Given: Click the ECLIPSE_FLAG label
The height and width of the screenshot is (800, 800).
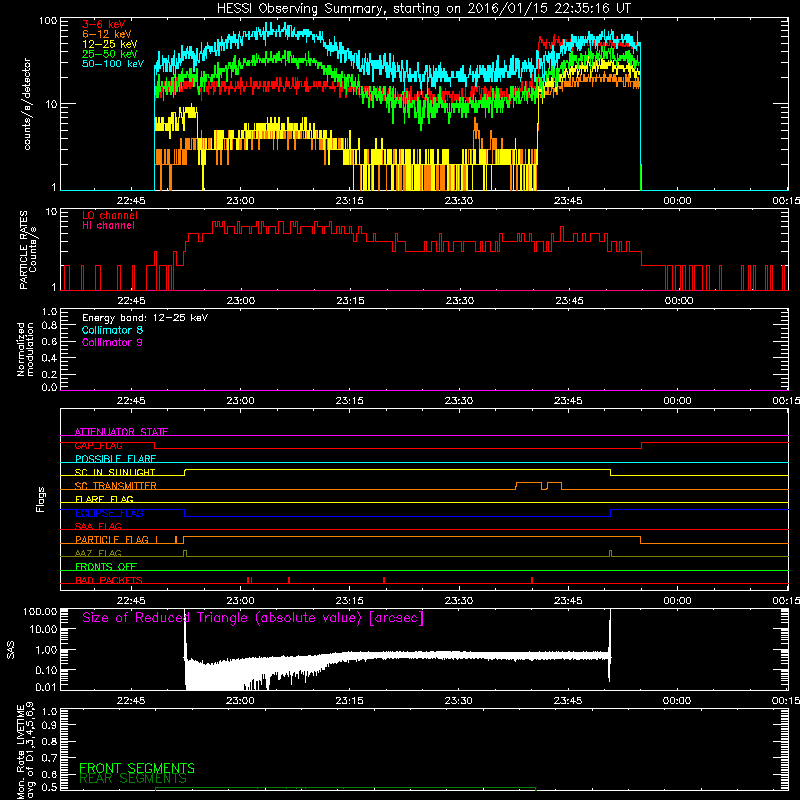Looking at the screenshot, I should click(109, 513).
